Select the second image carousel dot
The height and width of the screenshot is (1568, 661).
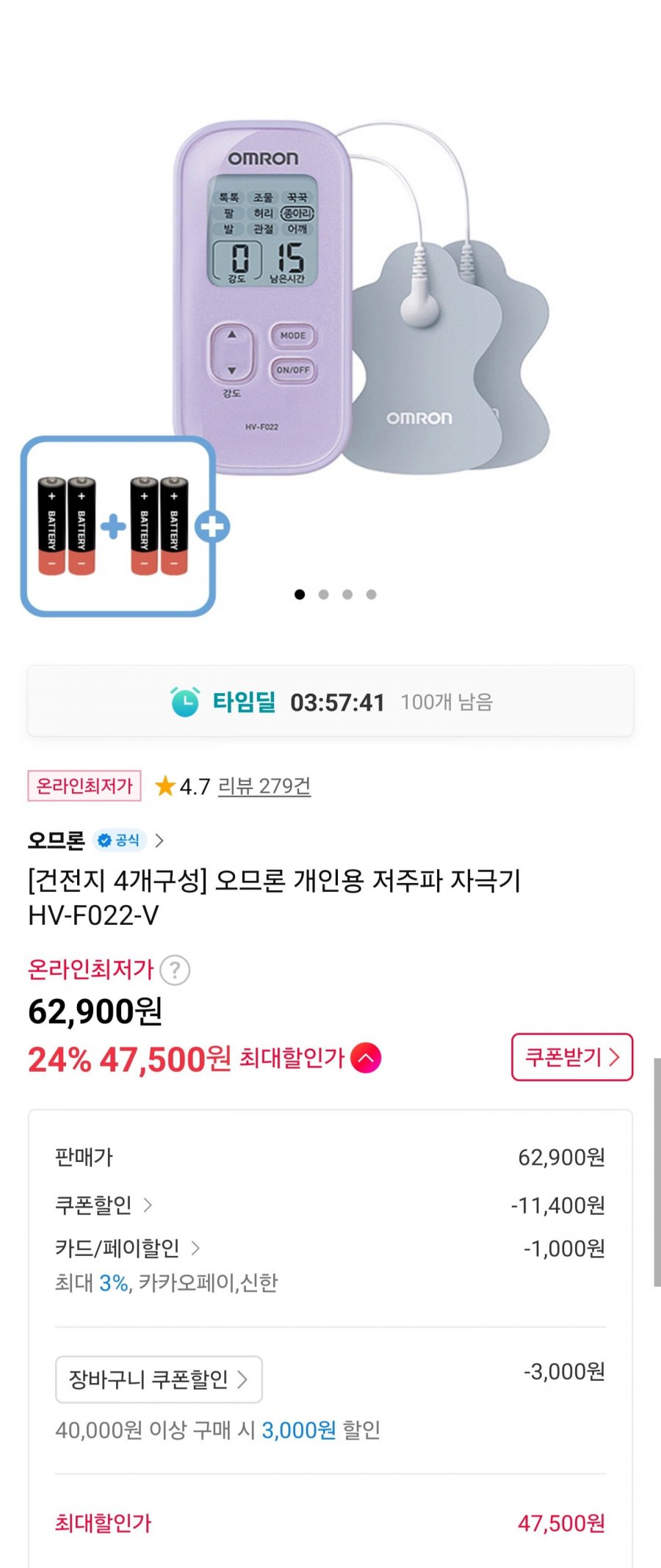pos(323,595)
